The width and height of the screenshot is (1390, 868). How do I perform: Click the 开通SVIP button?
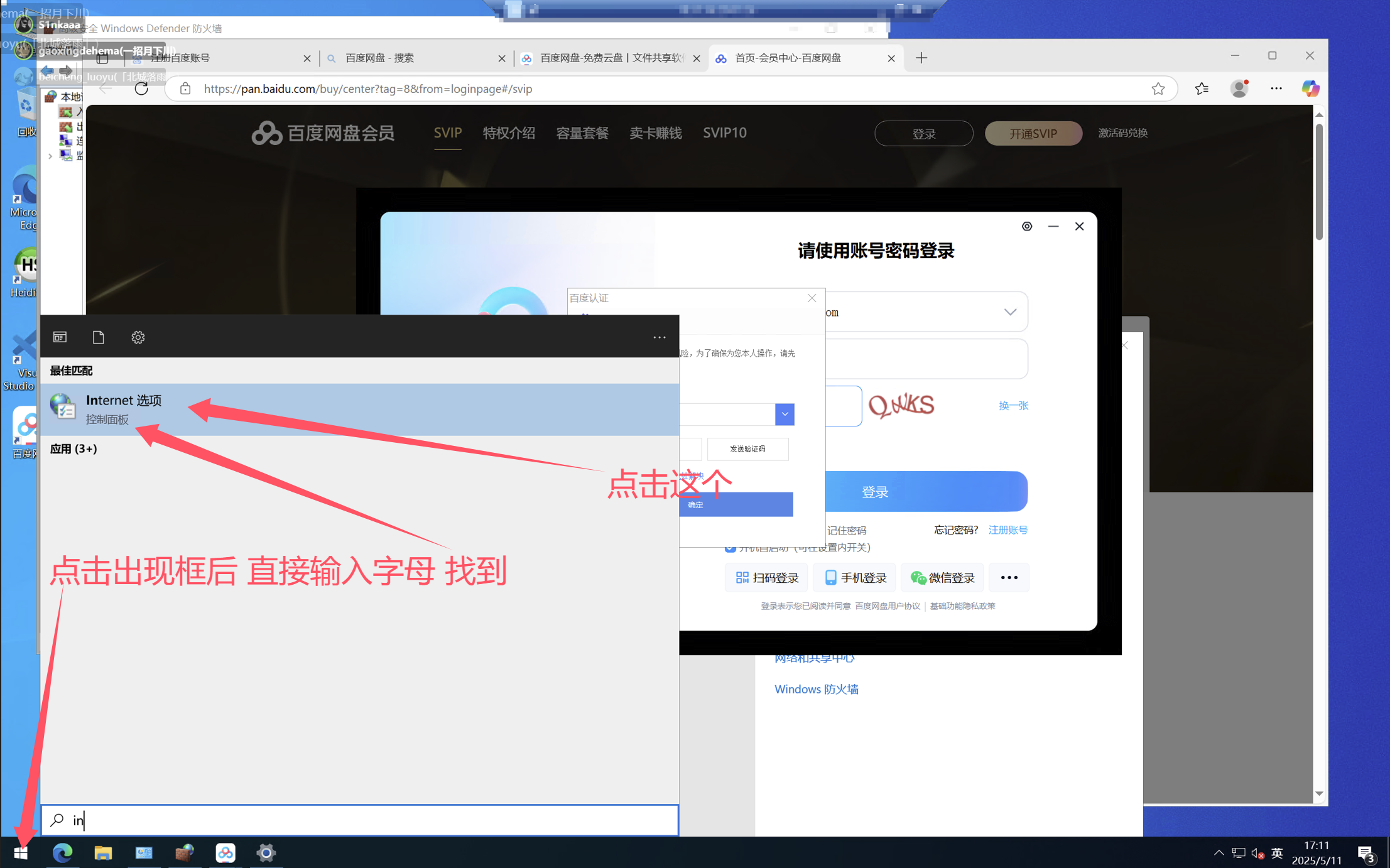(x=1033, y=133)
